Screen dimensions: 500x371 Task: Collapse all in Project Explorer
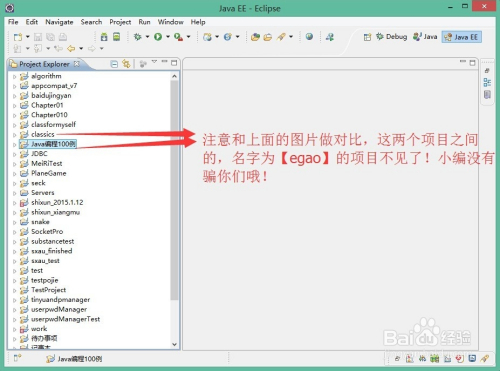tap(114, 64)
